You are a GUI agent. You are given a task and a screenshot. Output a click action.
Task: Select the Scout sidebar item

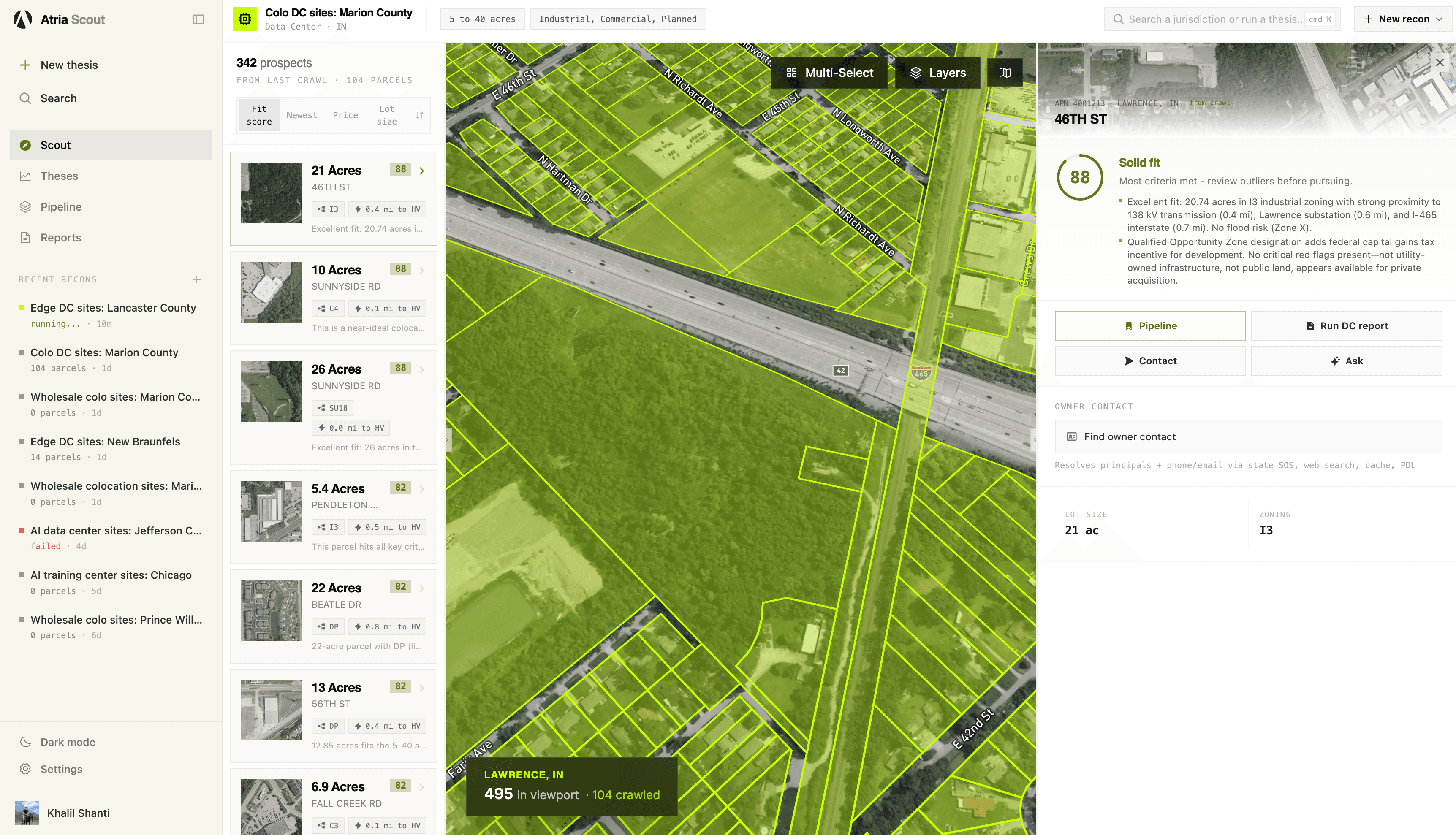111,145
